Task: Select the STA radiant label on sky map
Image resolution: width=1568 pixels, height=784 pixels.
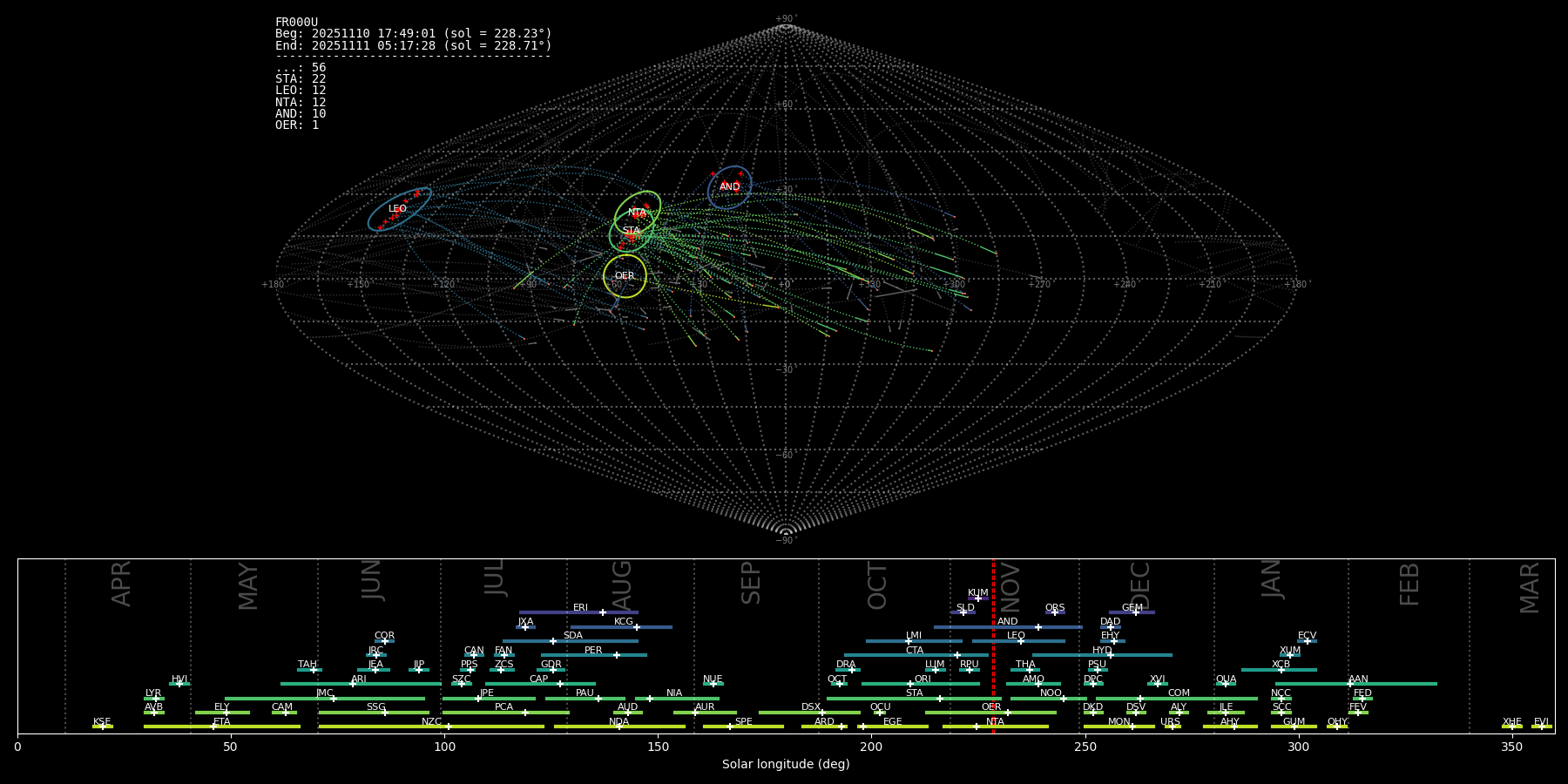Action: point(631,231)
